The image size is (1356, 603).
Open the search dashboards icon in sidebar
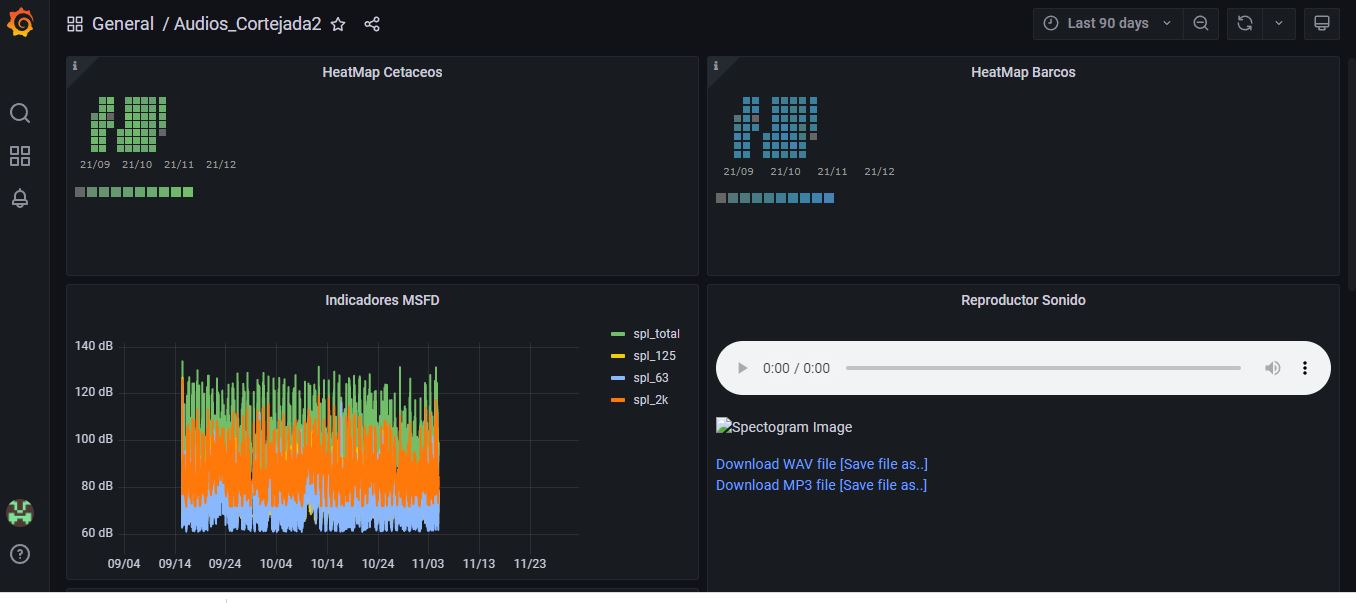[x=20, y=113]
